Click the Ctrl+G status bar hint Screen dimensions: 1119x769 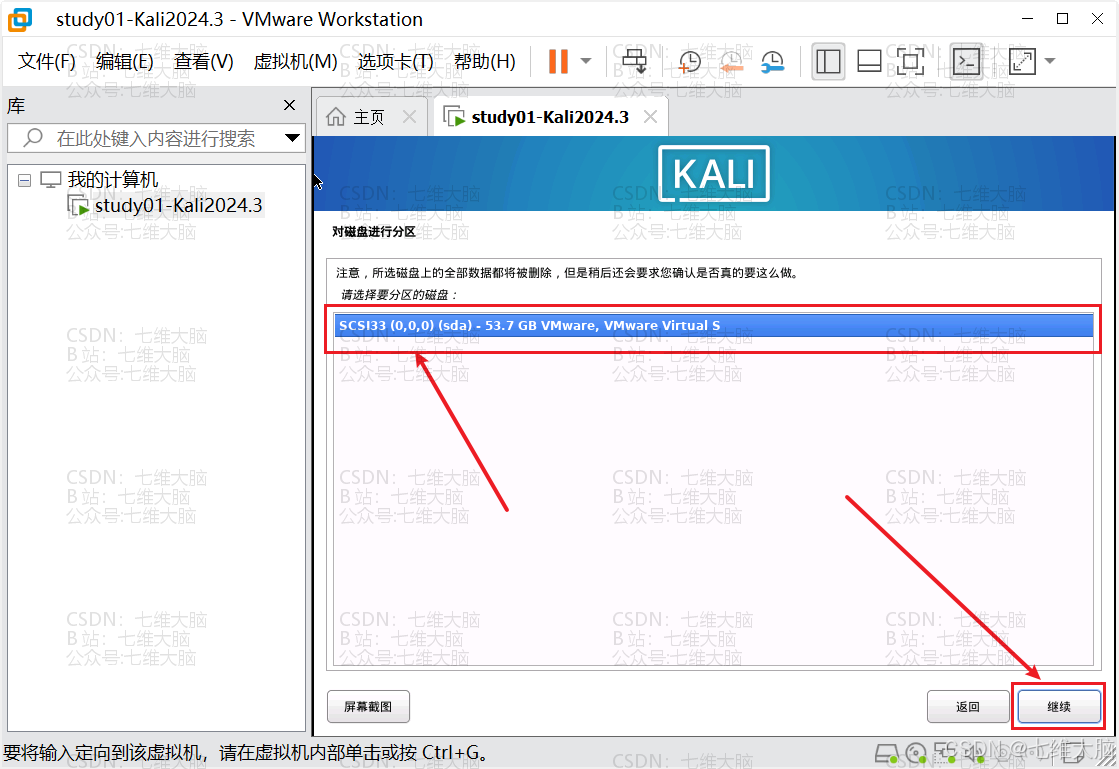(247, 753)
